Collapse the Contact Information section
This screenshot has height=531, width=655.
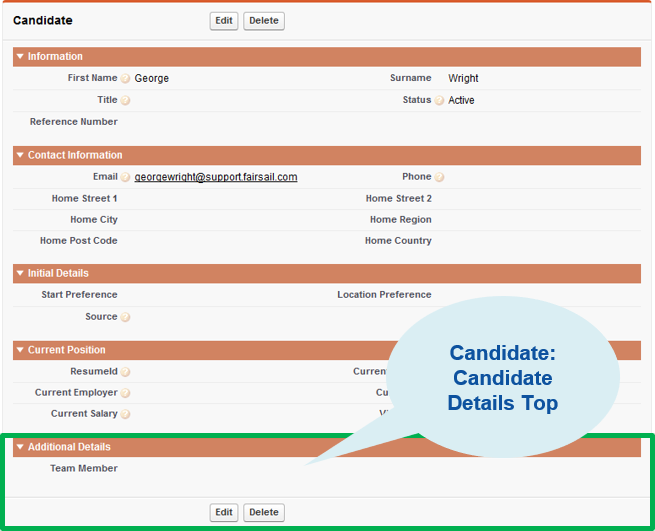[x=20, y=156]
